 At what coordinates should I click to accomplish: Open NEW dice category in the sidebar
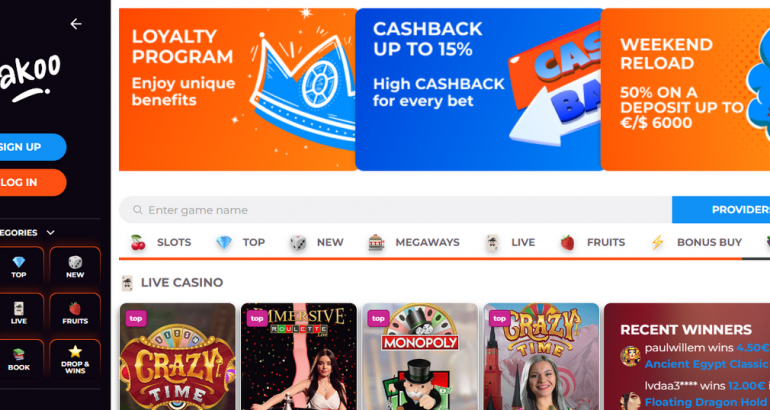[75, 268]
